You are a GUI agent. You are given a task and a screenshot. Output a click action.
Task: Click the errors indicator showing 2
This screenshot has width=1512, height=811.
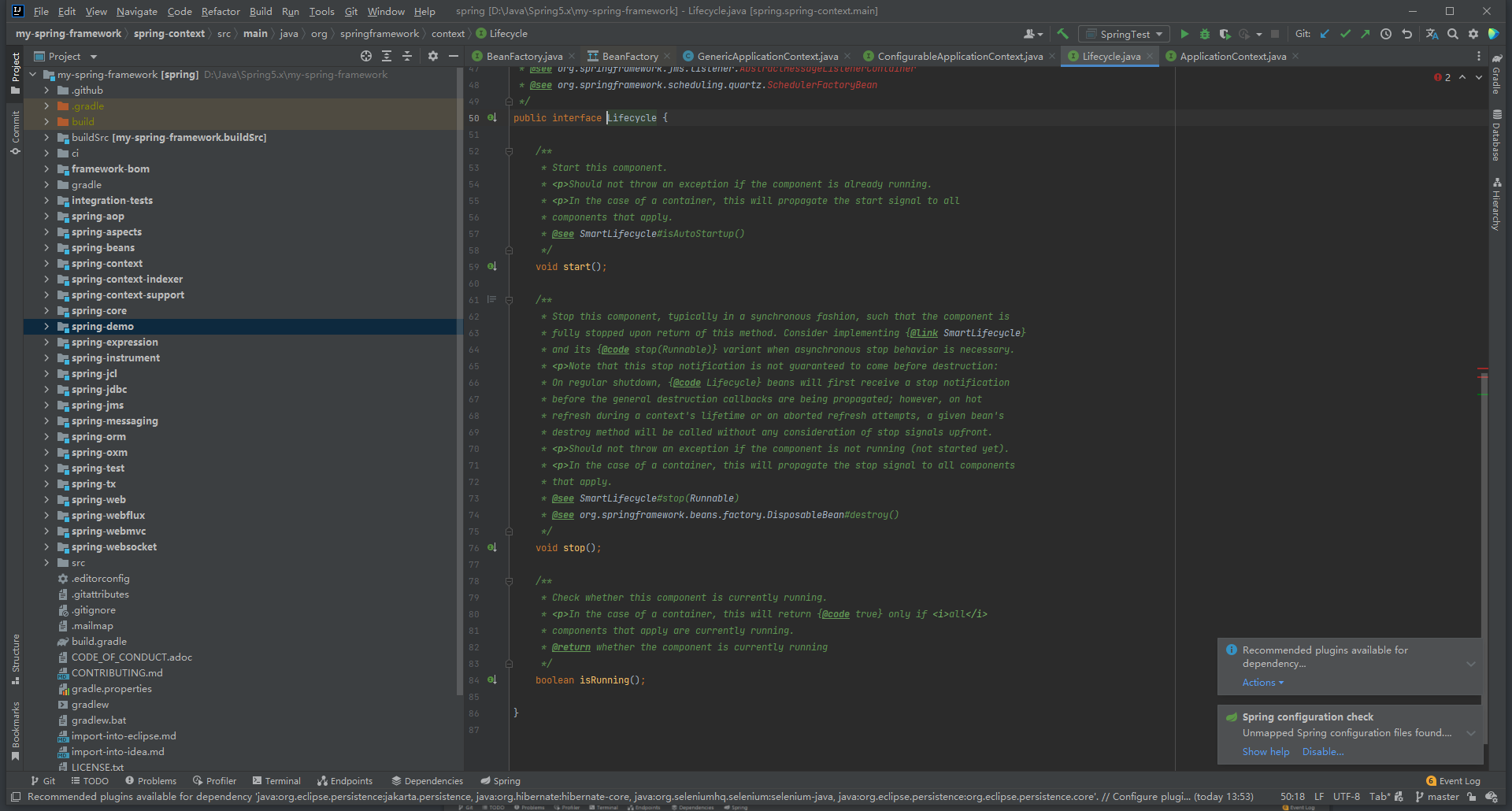[x=1443, y=77]
